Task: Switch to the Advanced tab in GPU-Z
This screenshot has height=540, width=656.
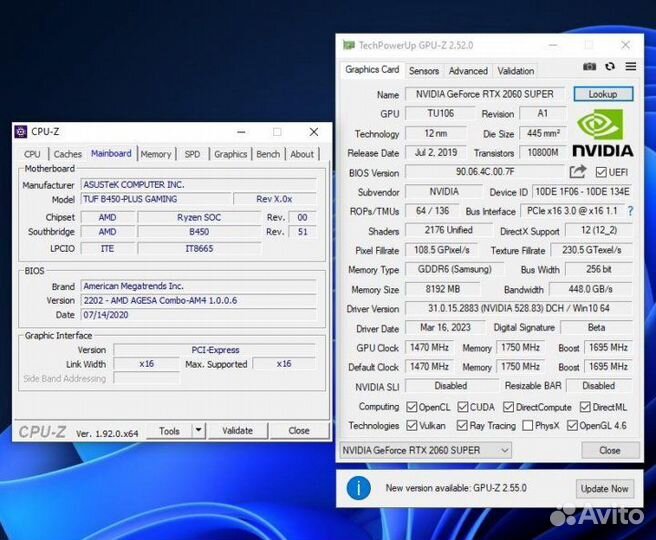Action: [468, 71]
